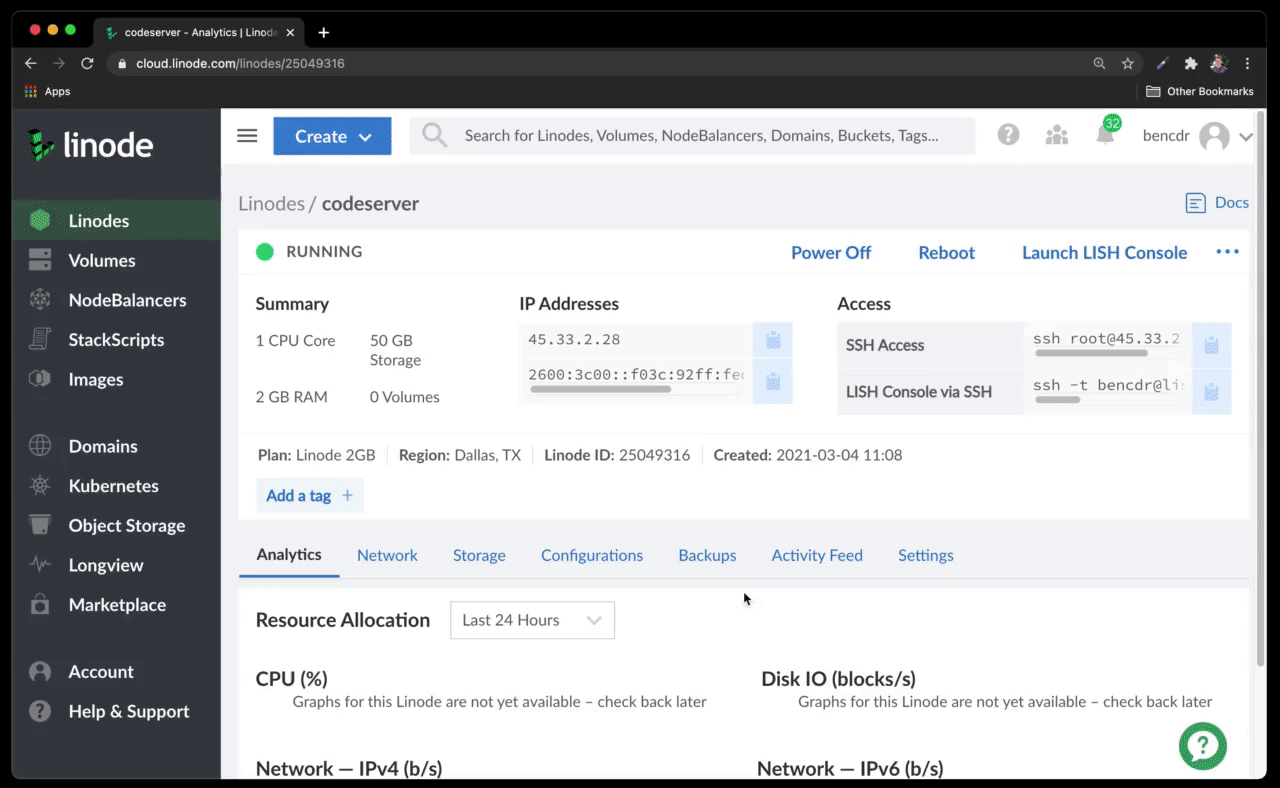Copy the SSH Access command

(x=1211, y=345)
